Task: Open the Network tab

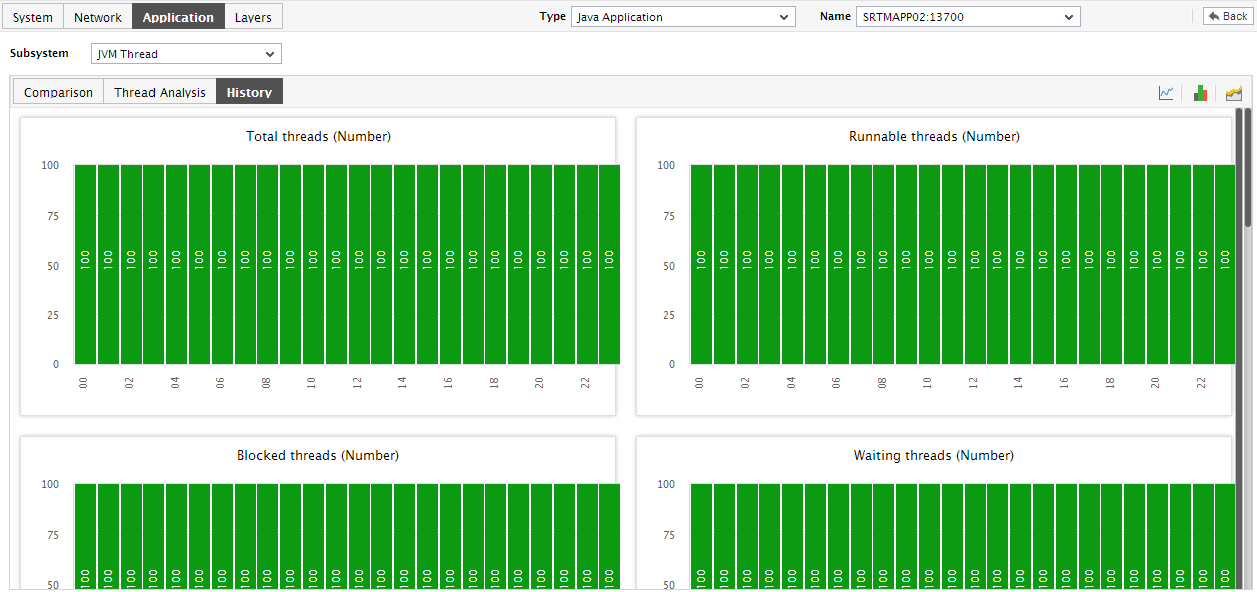Action: (98, 17)
